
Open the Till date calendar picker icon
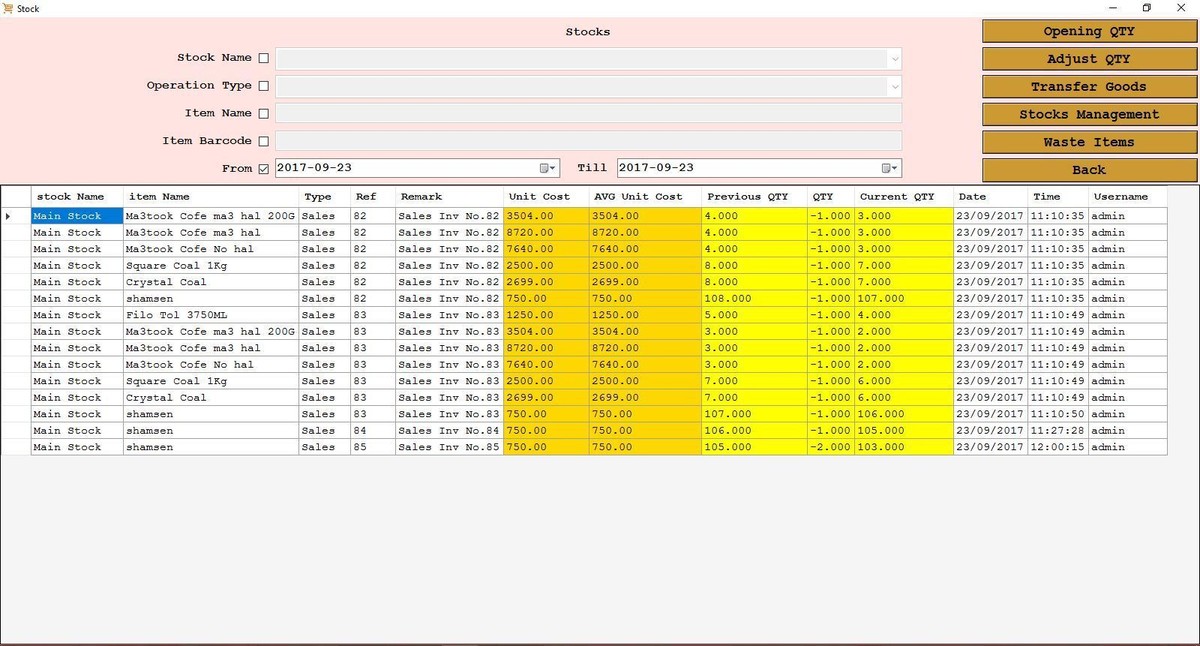[886, 168]
